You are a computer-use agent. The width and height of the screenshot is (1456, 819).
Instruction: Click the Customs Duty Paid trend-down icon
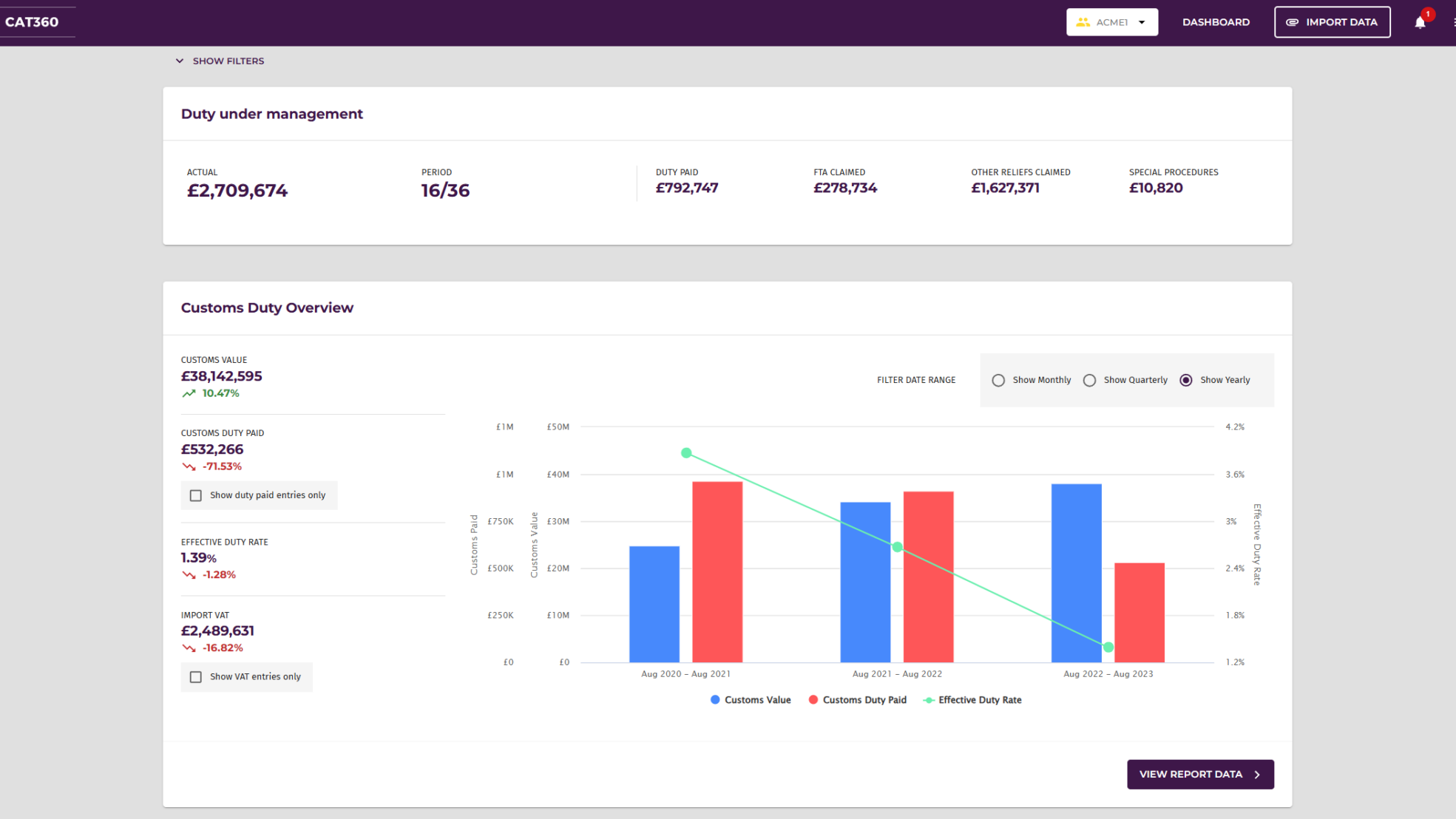tap(189, 466)
